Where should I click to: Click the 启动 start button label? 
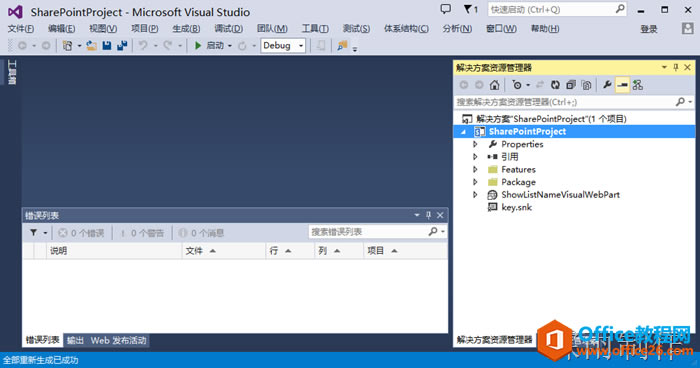[215, 46]
